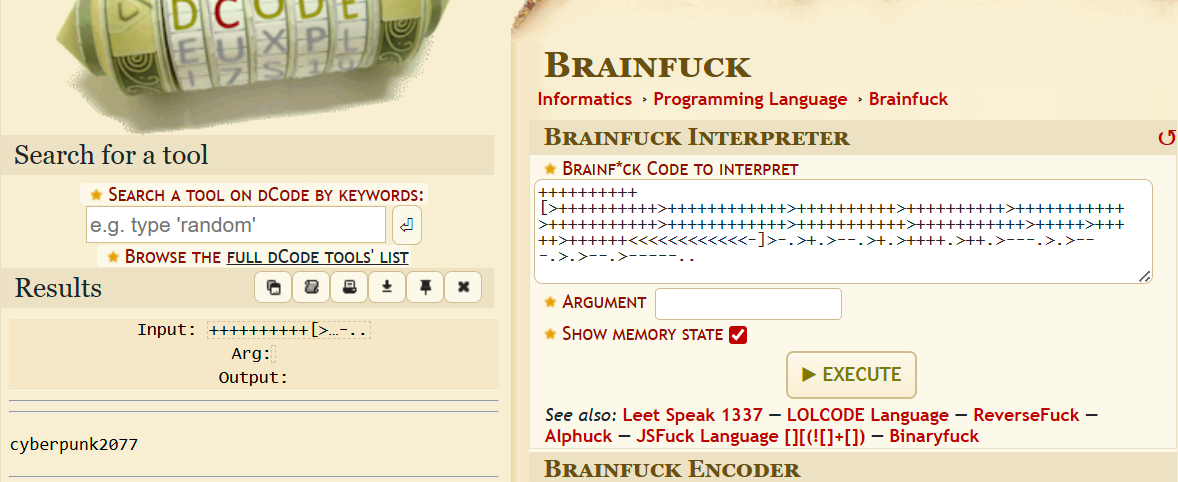Viewport: 1178px width, 482px height.
Task: Print the results with printer icon
Action: click(349, 288)
